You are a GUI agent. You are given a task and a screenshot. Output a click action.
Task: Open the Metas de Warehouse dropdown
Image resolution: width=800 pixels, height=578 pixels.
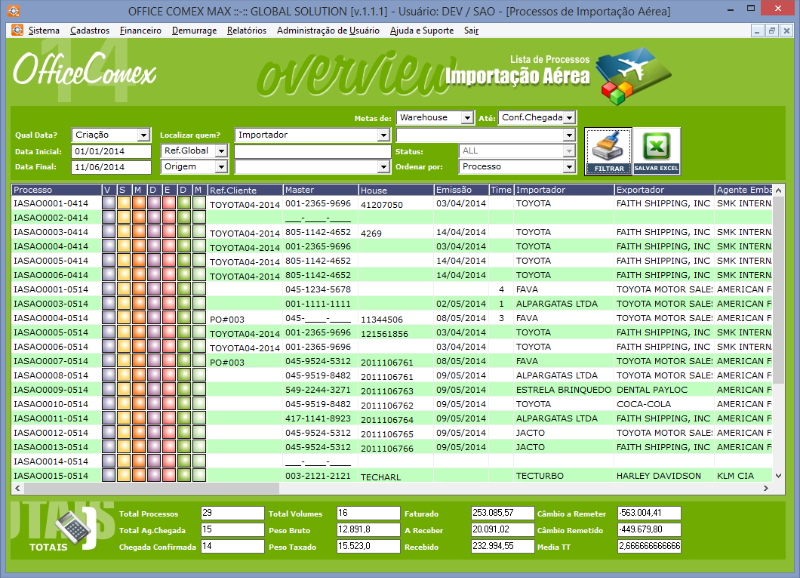click(467, 118)
